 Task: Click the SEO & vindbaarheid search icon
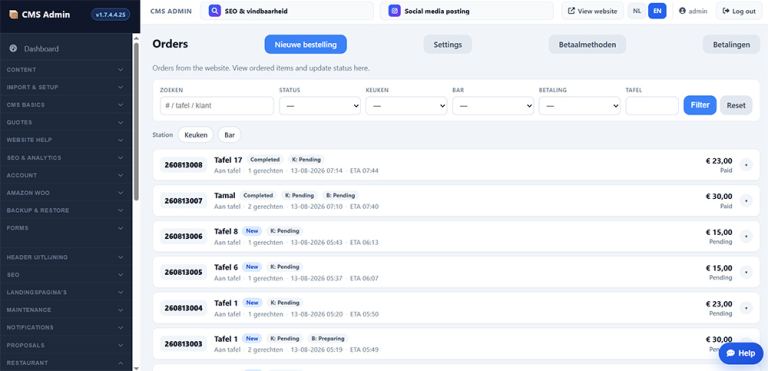214,11
